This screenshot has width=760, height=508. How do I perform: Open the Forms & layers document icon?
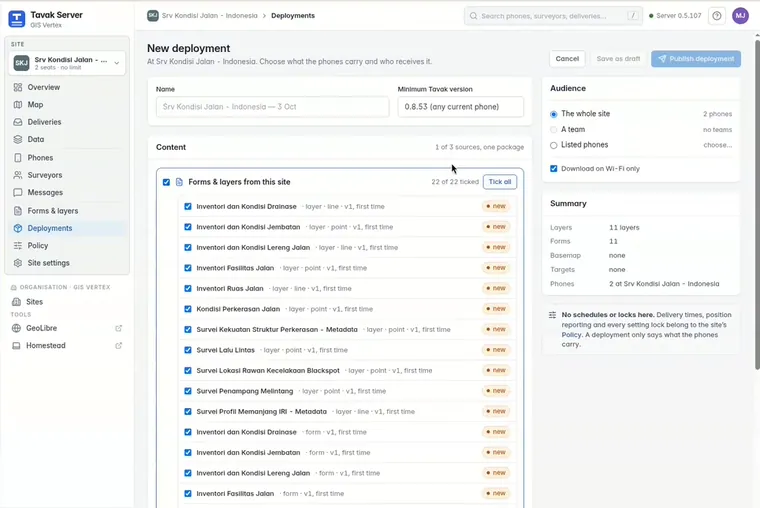click(18, 211)
